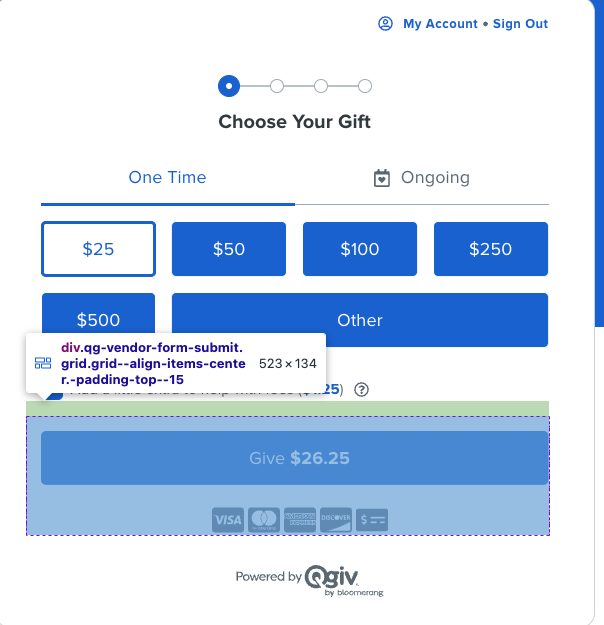604x625 pixels.
Task: Switch to the Ongoing tab
Action: pyautogui.click(x=422, y=178)
